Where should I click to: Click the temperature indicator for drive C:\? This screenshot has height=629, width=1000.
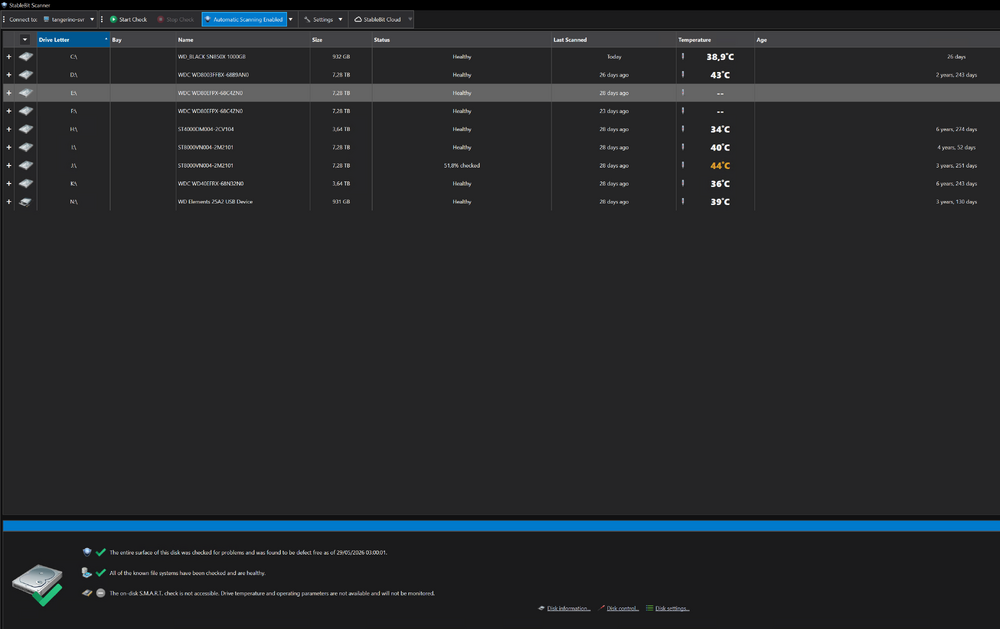pyautogui.click(x=682, y=57)
